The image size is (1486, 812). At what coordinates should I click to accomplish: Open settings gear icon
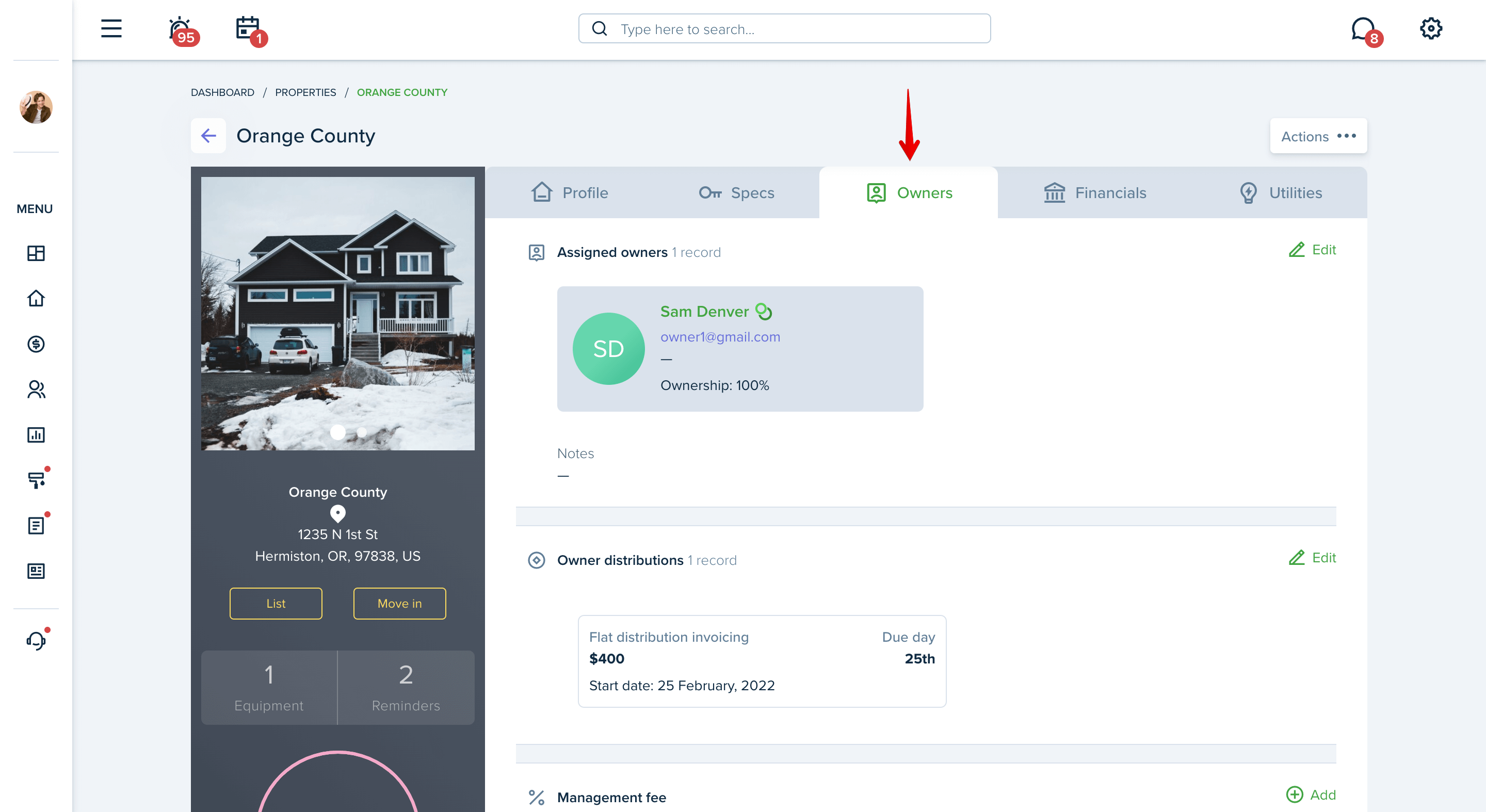1431,28
